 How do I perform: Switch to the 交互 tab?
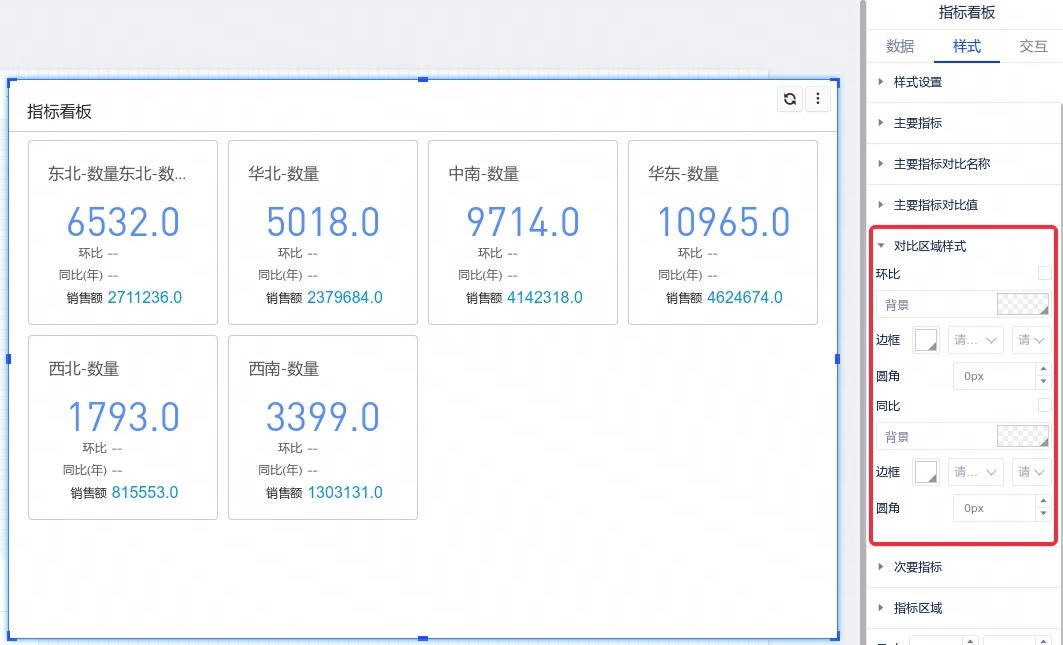[1033, 46]
